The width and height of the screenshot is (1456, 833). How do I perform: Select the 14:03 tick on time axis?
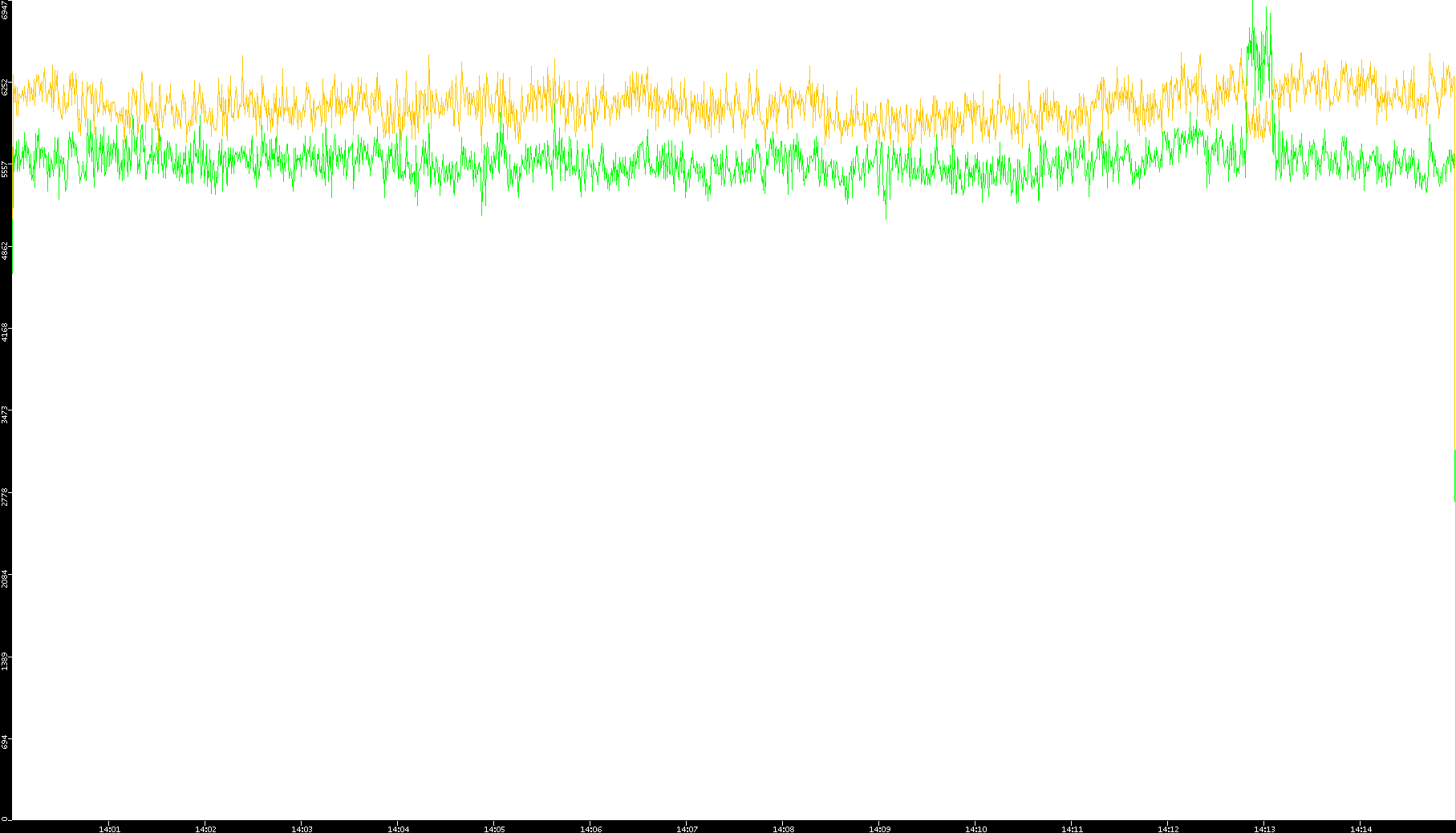point(302,829)
